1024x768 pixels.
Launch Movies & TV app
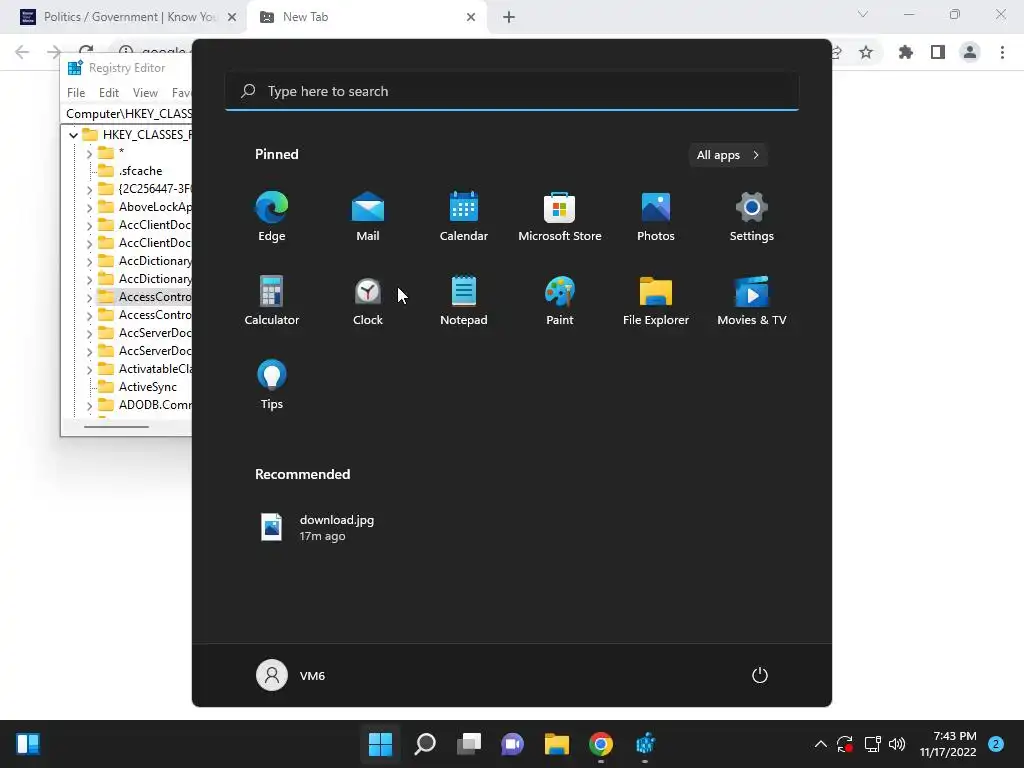click(x=752, y=300)
